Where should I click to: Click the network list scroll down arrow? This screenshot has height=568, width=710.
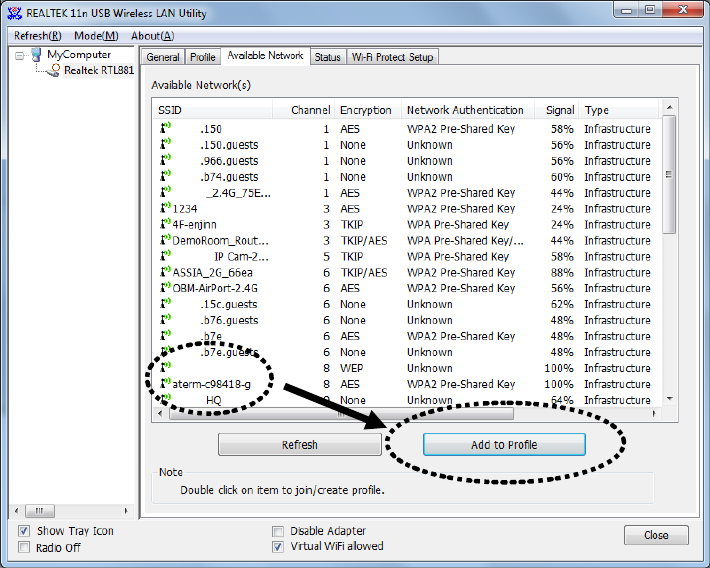tap(669, 399)
